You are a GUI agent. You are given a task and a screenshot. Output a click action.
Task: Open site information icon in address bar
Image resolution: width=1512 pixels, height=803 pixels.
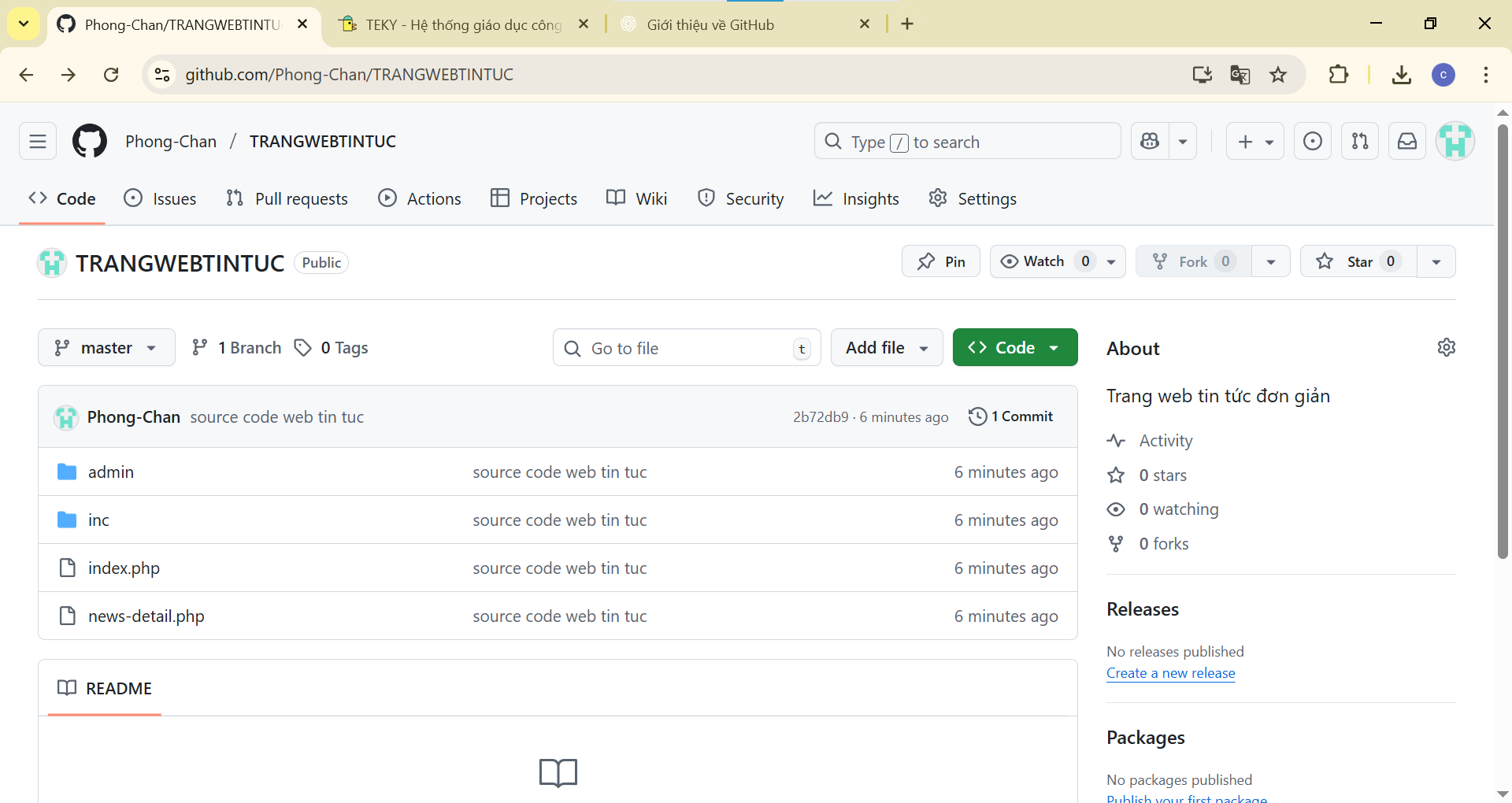(162, 75)
